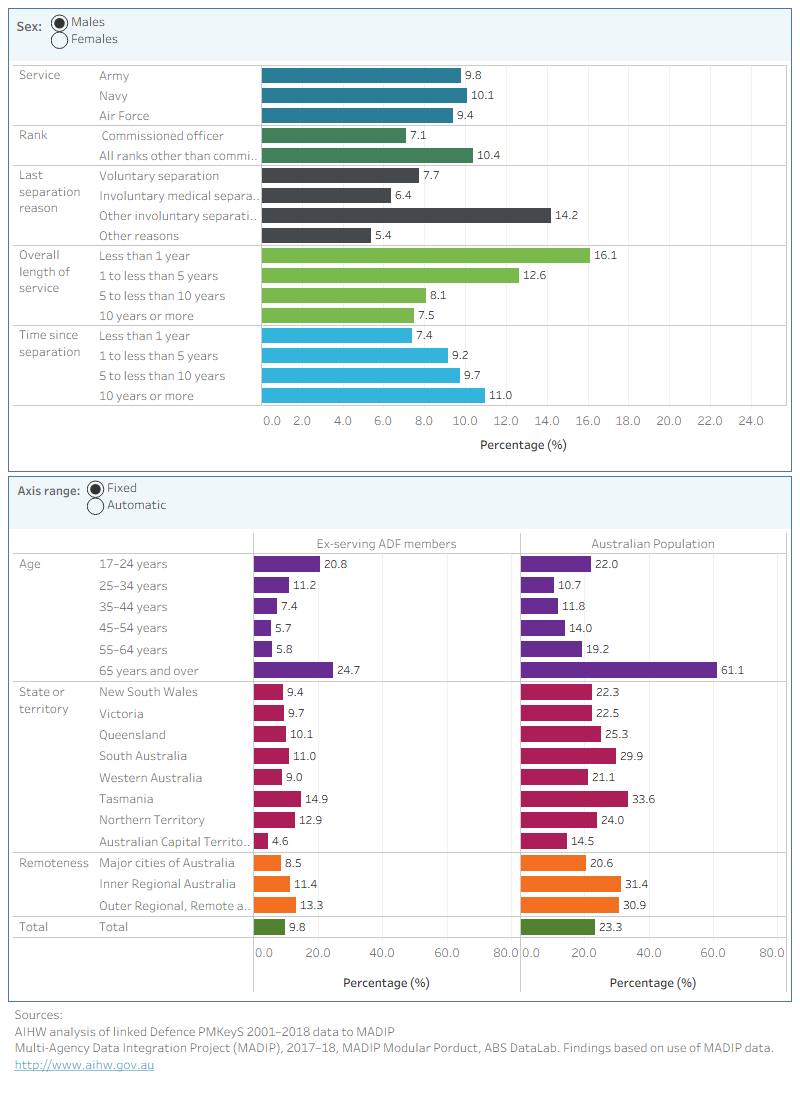Select the South Australia population bar (29.9)

click(568, 756)
